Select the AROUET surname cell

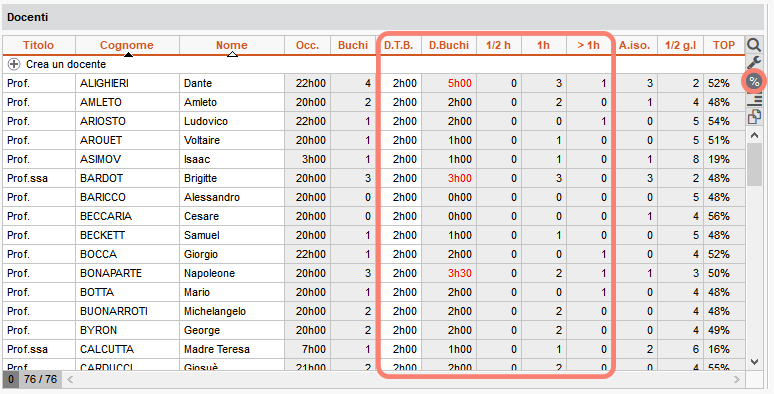point(127,140)
